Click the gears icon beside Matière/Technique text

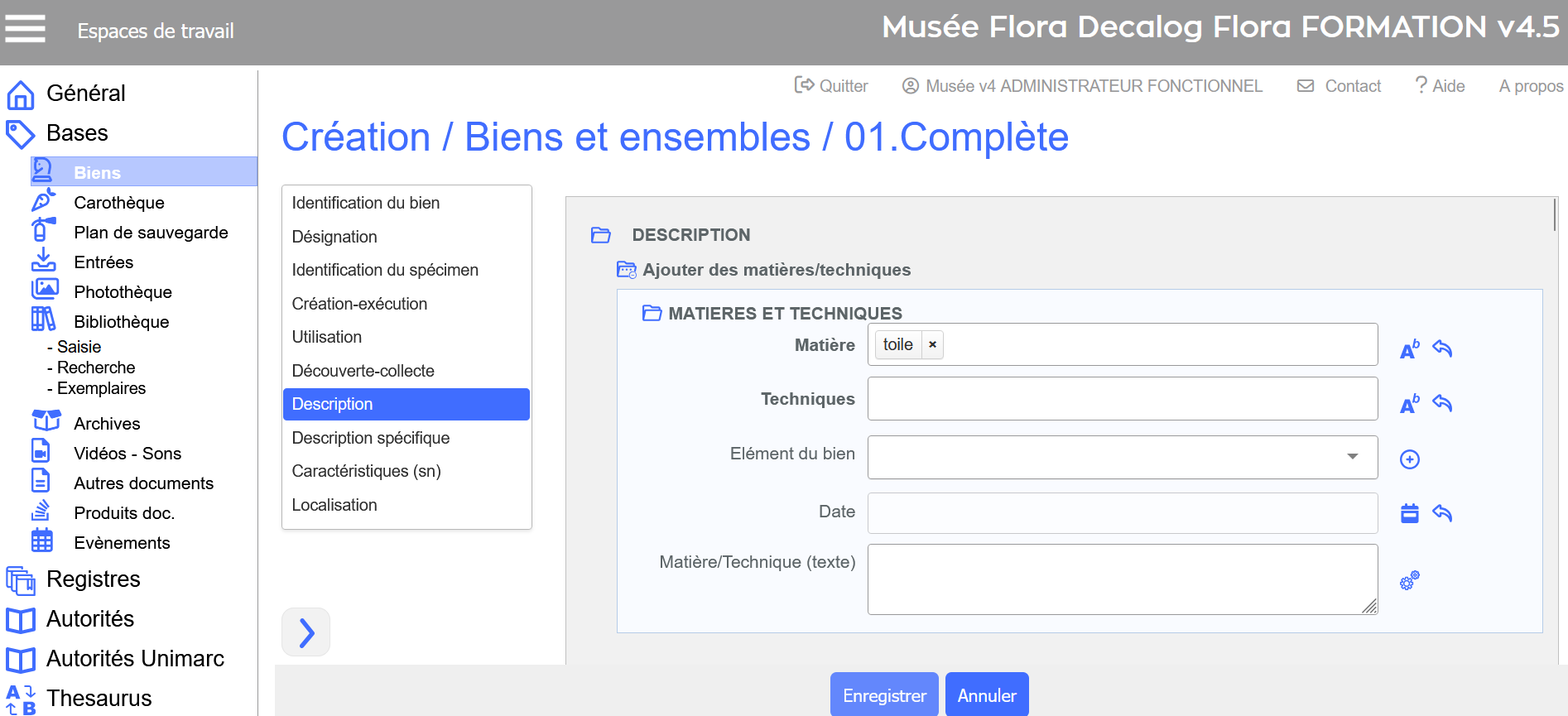click(x=1409, y=580)
